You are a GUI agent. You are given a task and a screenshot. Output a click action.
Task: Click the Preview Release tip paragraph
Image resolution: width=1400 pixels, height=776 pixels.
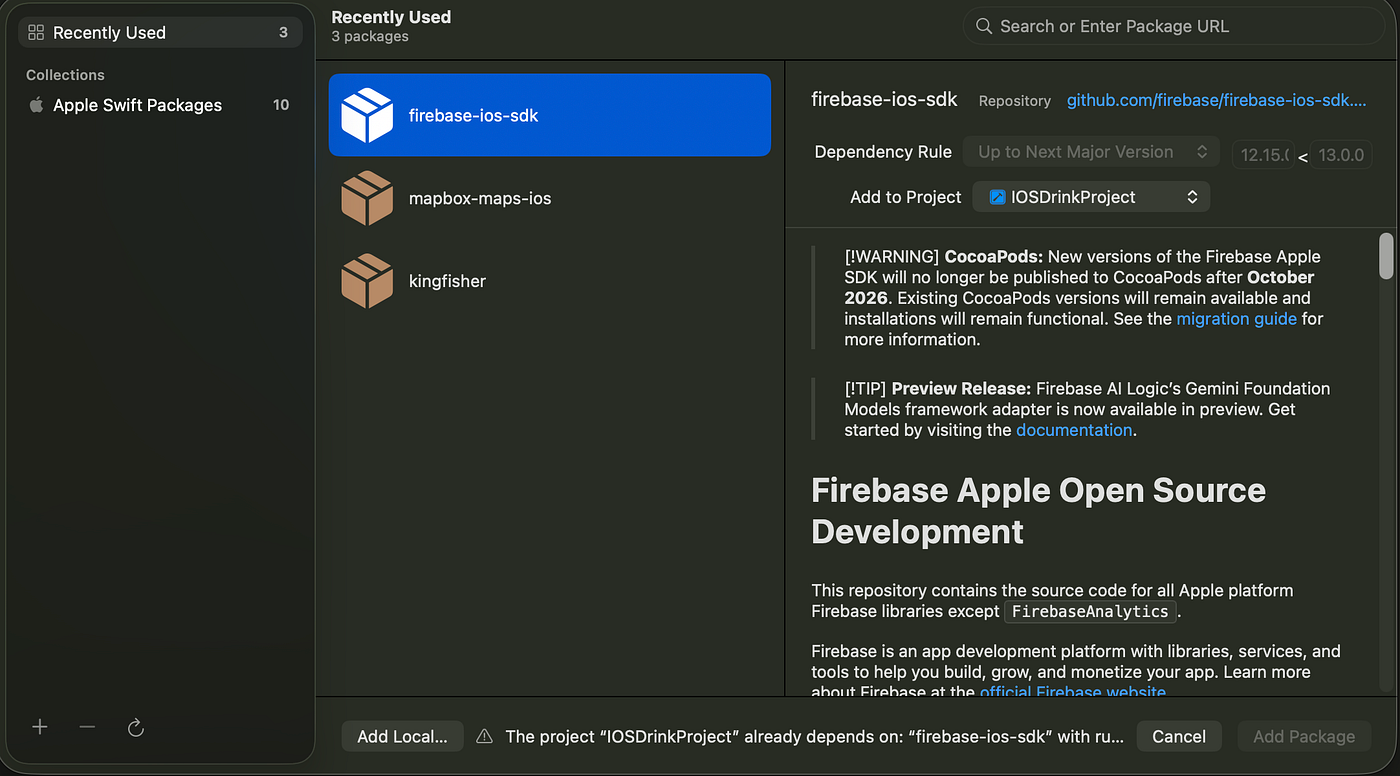click(x=1087, y=409)
